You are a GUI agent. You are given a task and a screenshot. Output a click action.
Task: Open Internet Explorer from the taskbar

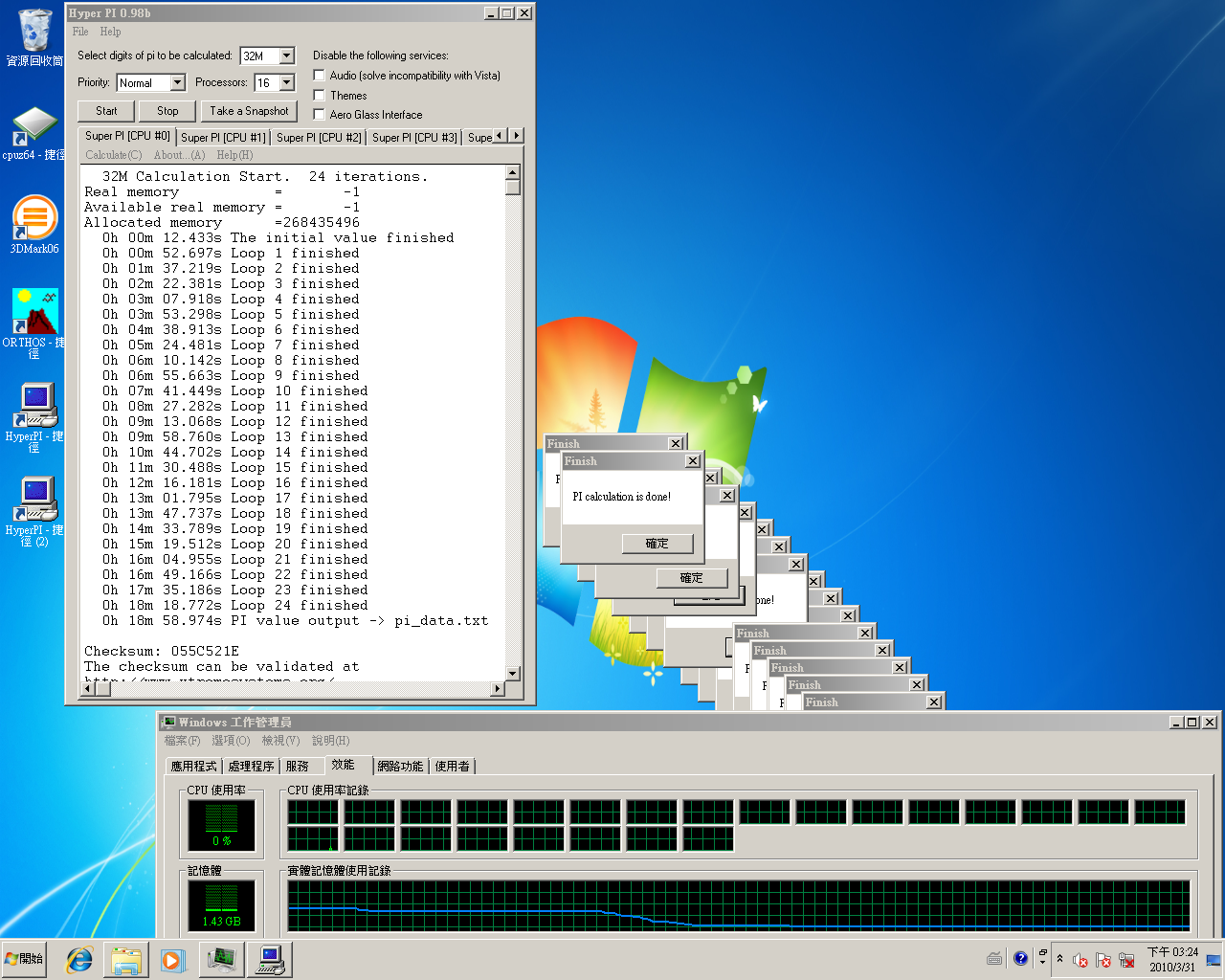pos(78,960)
